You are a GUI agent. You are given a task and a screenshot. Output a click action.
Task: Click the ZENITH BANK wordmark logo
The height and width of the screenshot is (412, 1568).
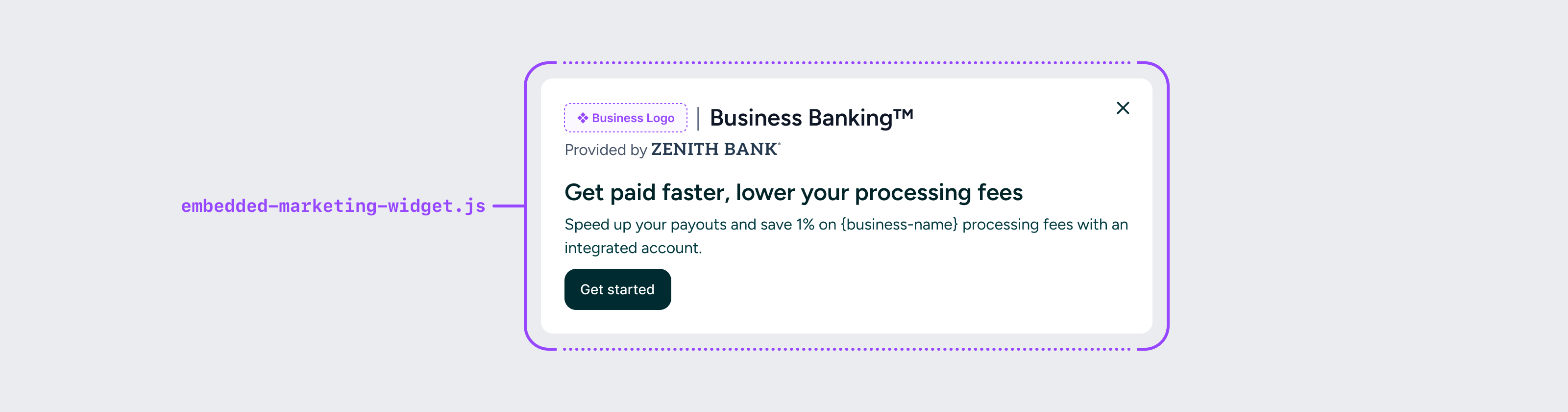point(713,148)
